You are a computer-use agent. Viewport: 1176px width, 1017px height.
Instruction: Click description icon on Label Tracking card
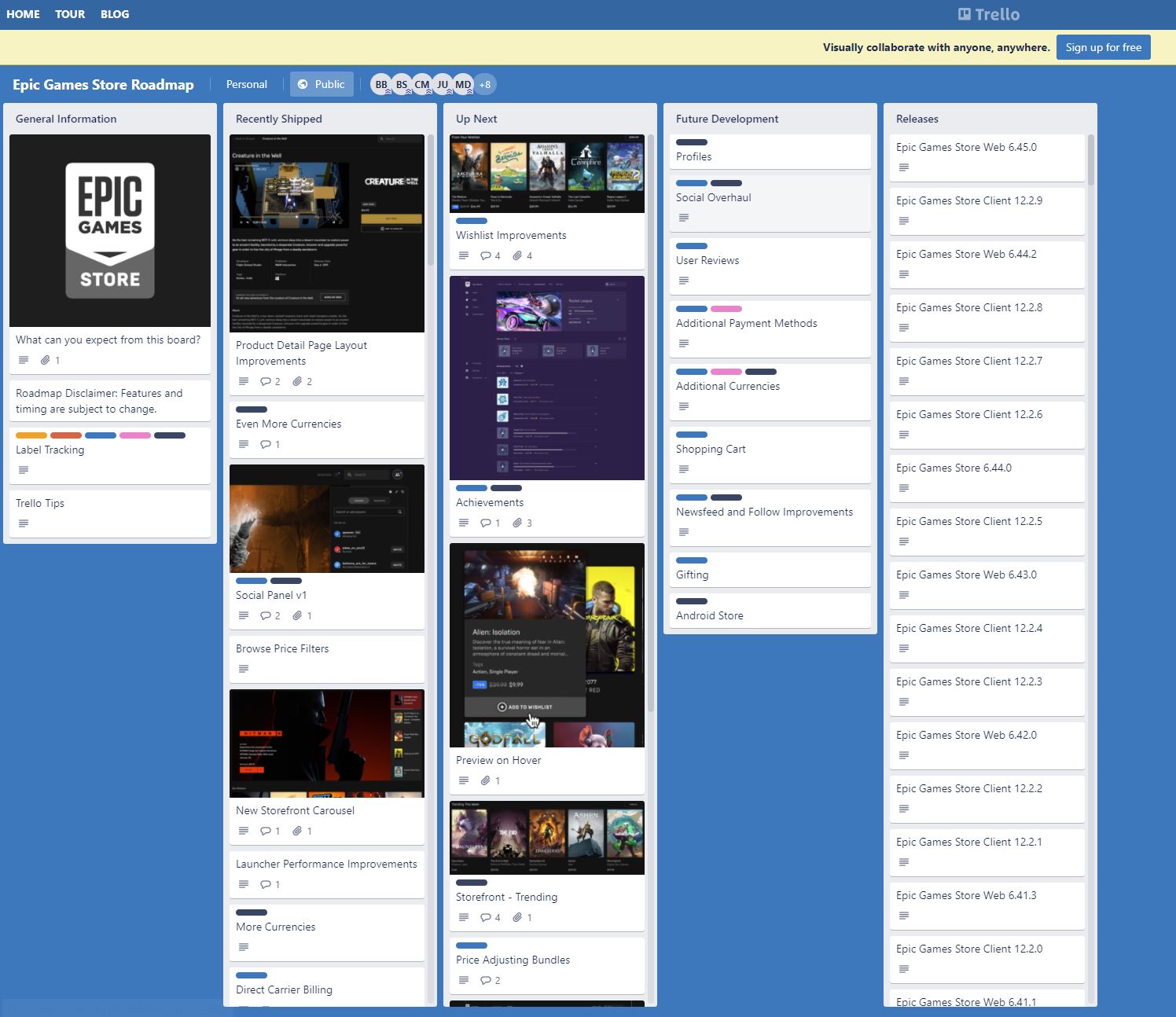point(24,470)
